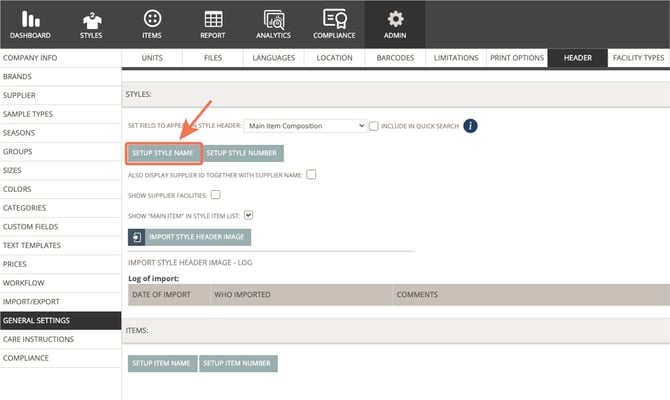Open the Compliance certificate icon

[334, 19]
